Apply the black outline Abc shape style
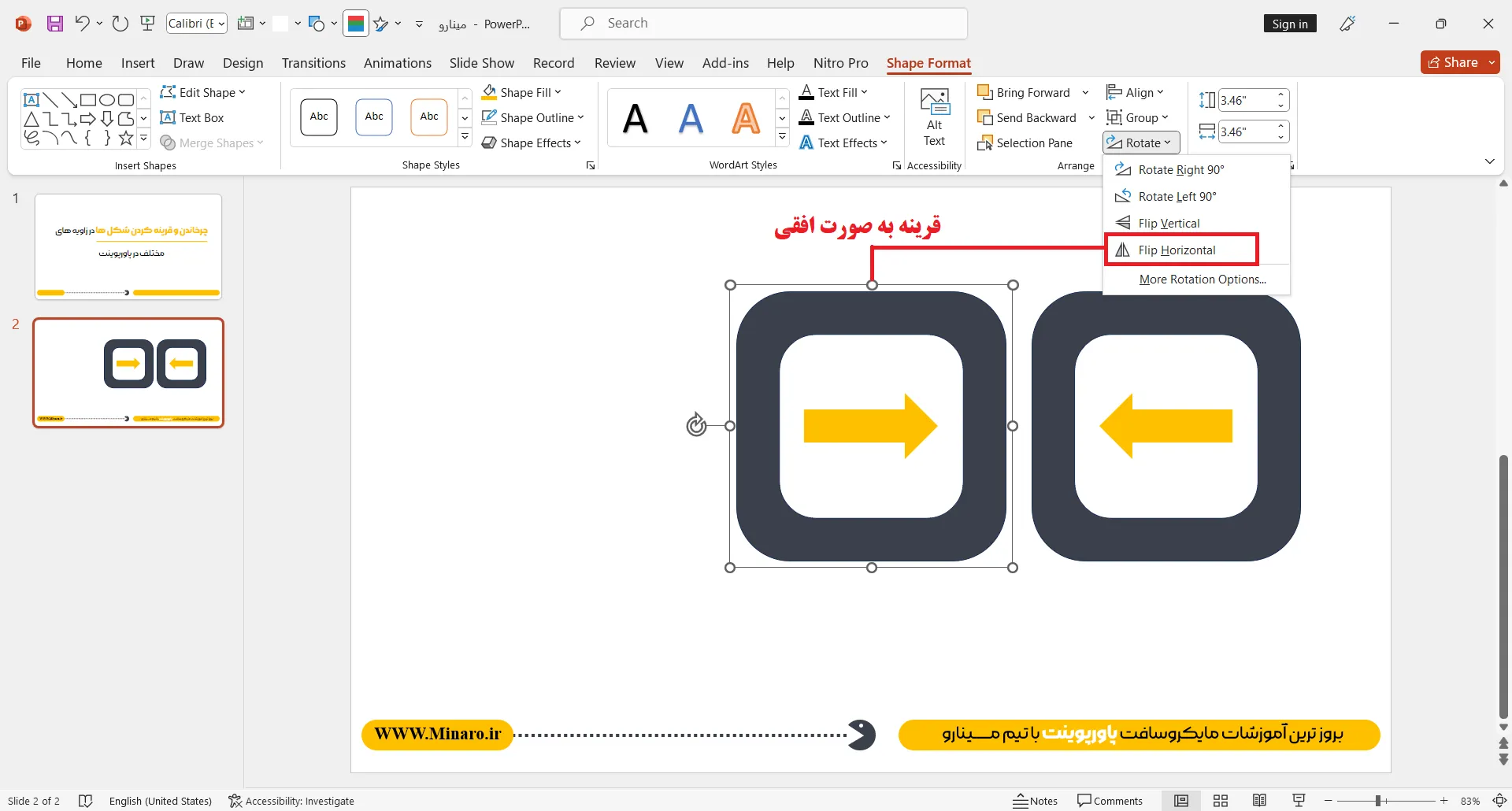1512x811 pixels. coord(319,117)
